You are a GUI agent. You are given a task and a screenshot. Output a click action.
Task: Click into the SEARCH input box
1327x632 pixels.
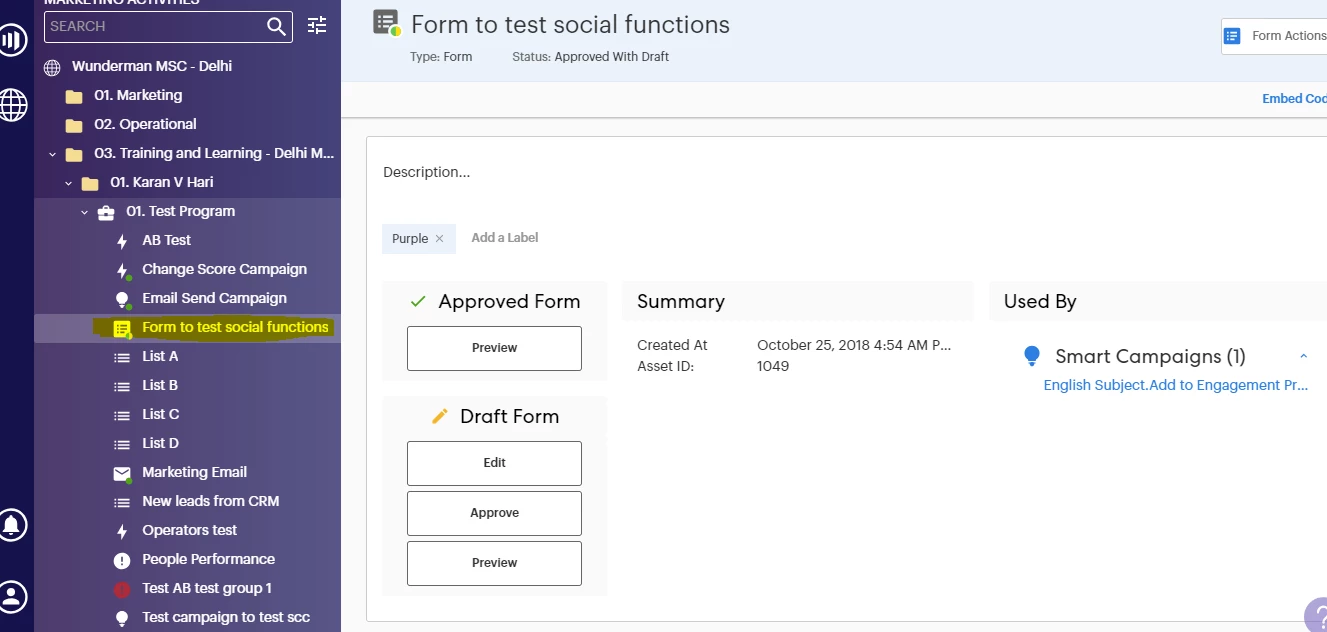tap(156, 26)
